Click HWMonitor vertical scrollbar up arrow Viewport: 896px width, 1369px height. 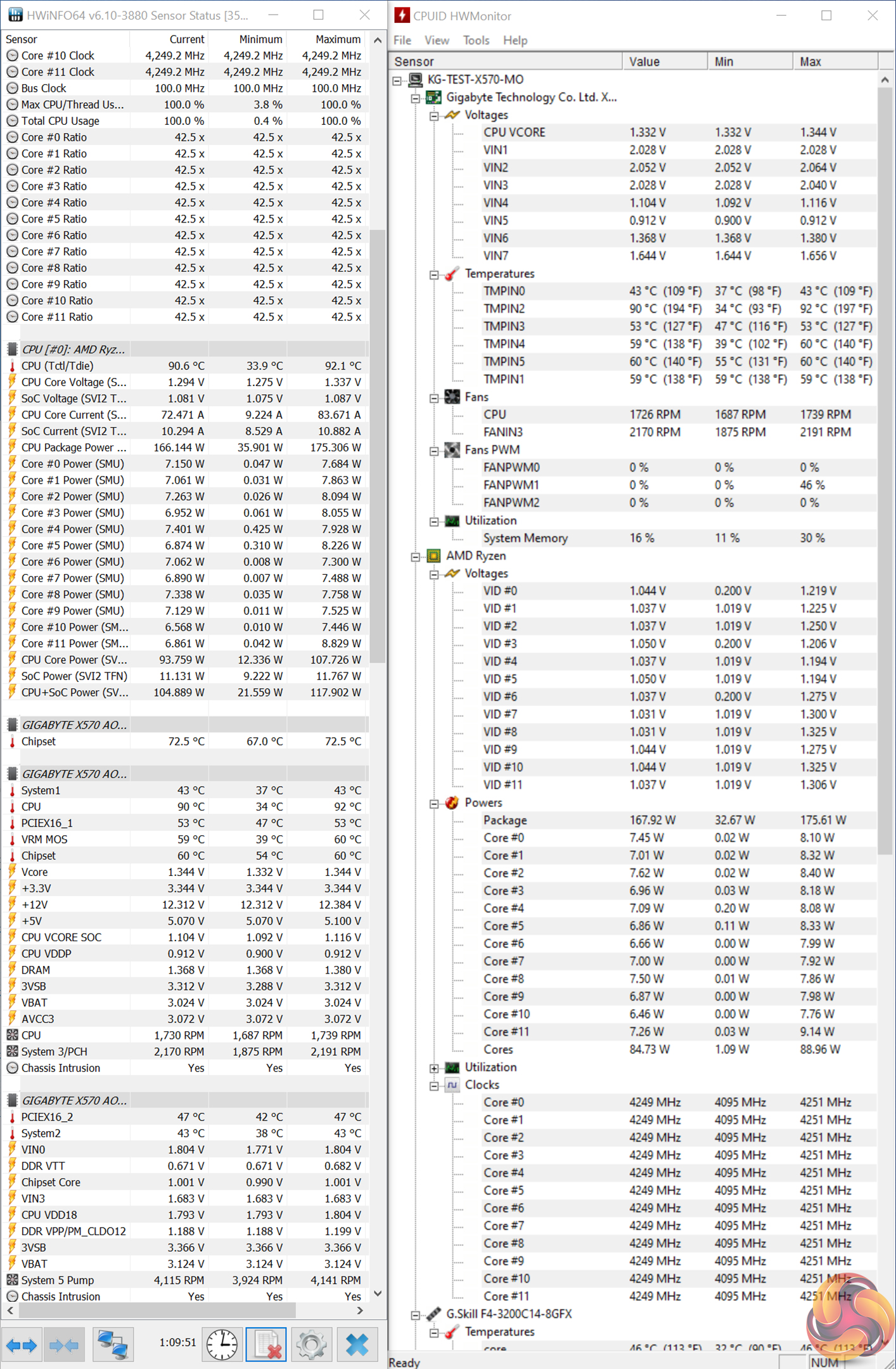(x=885, y=80)
